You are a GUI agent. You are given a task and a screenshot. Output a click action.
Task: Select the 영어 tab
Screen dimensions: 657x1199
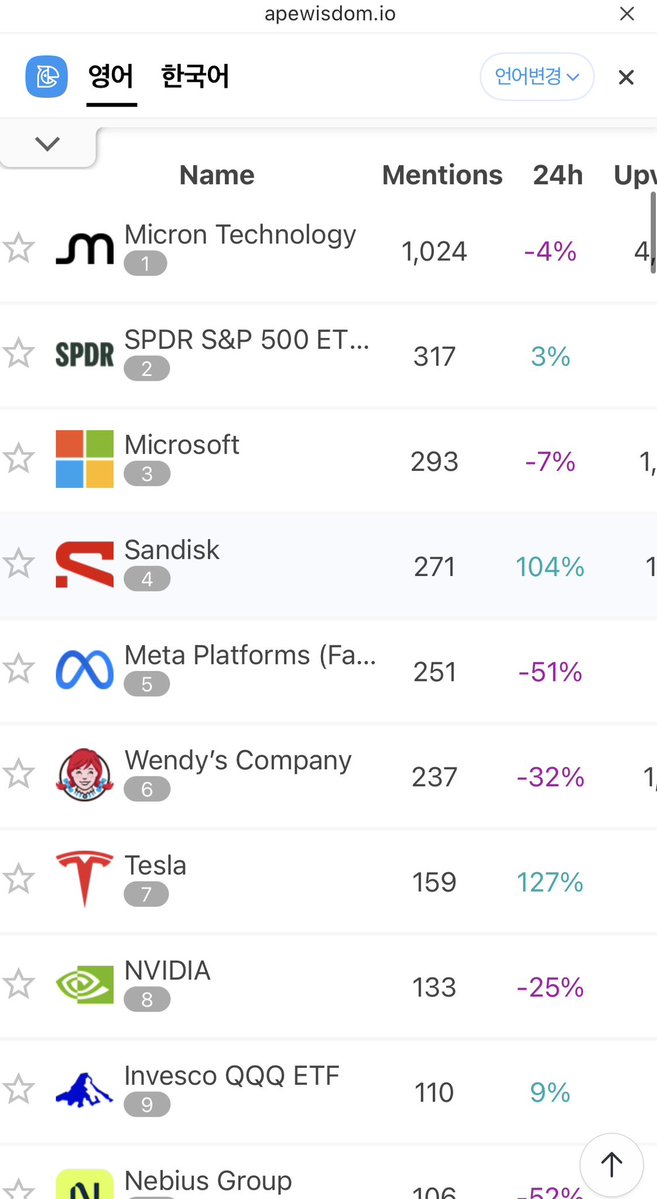(112, 76)
